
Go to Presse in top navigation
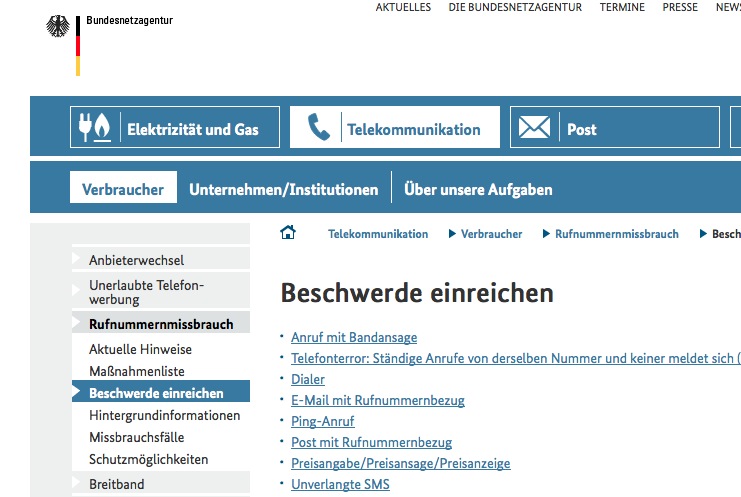680,7
